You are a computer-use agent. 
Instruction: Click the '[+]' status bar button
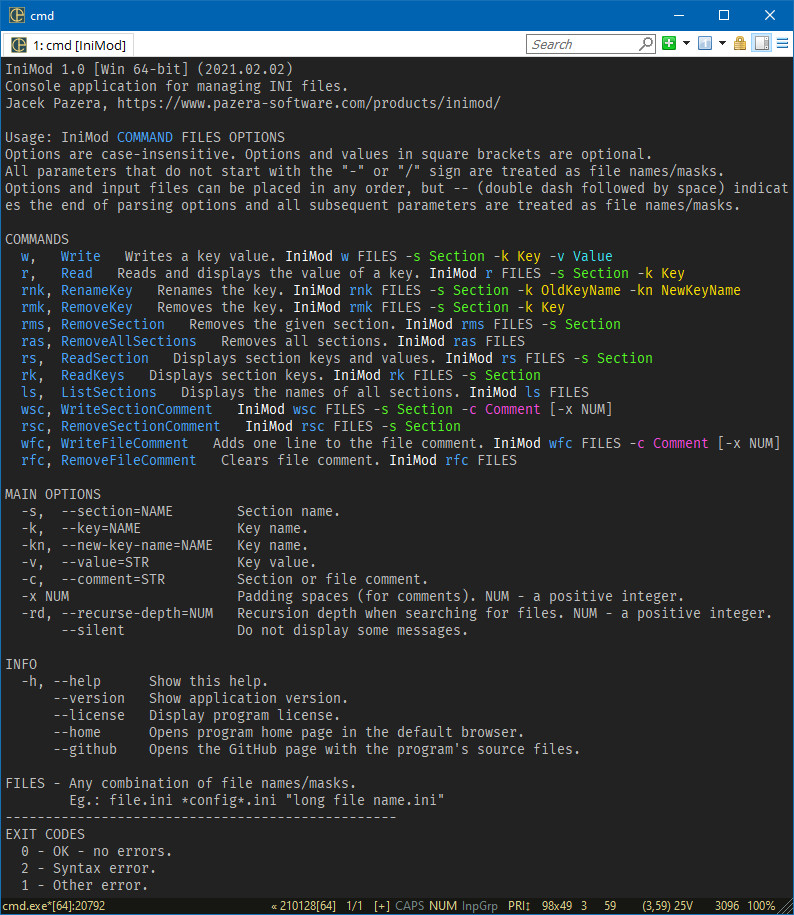(x=382, y=906)
